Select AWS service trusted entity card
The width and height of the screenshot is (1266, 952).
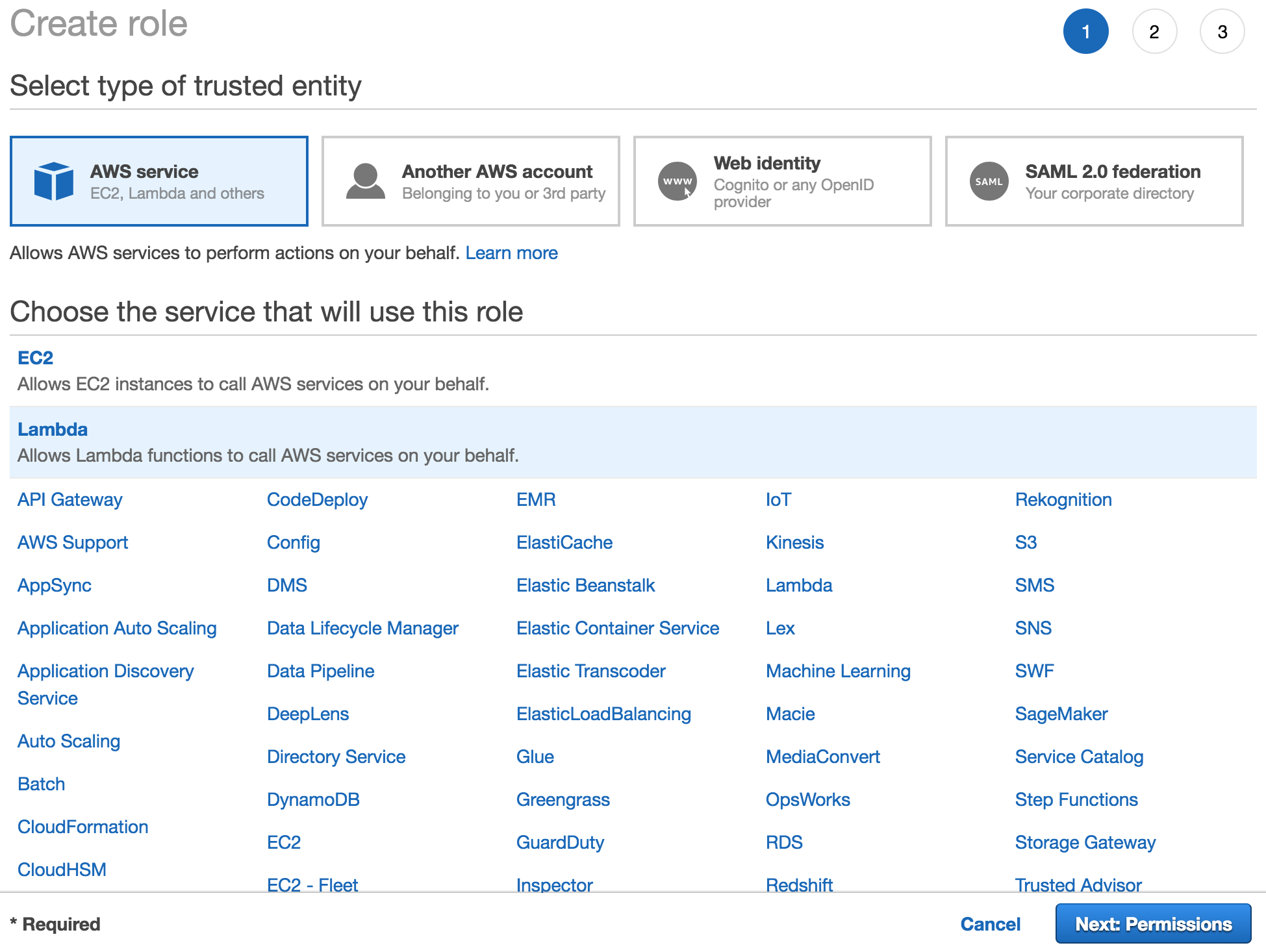click(159, 181)
